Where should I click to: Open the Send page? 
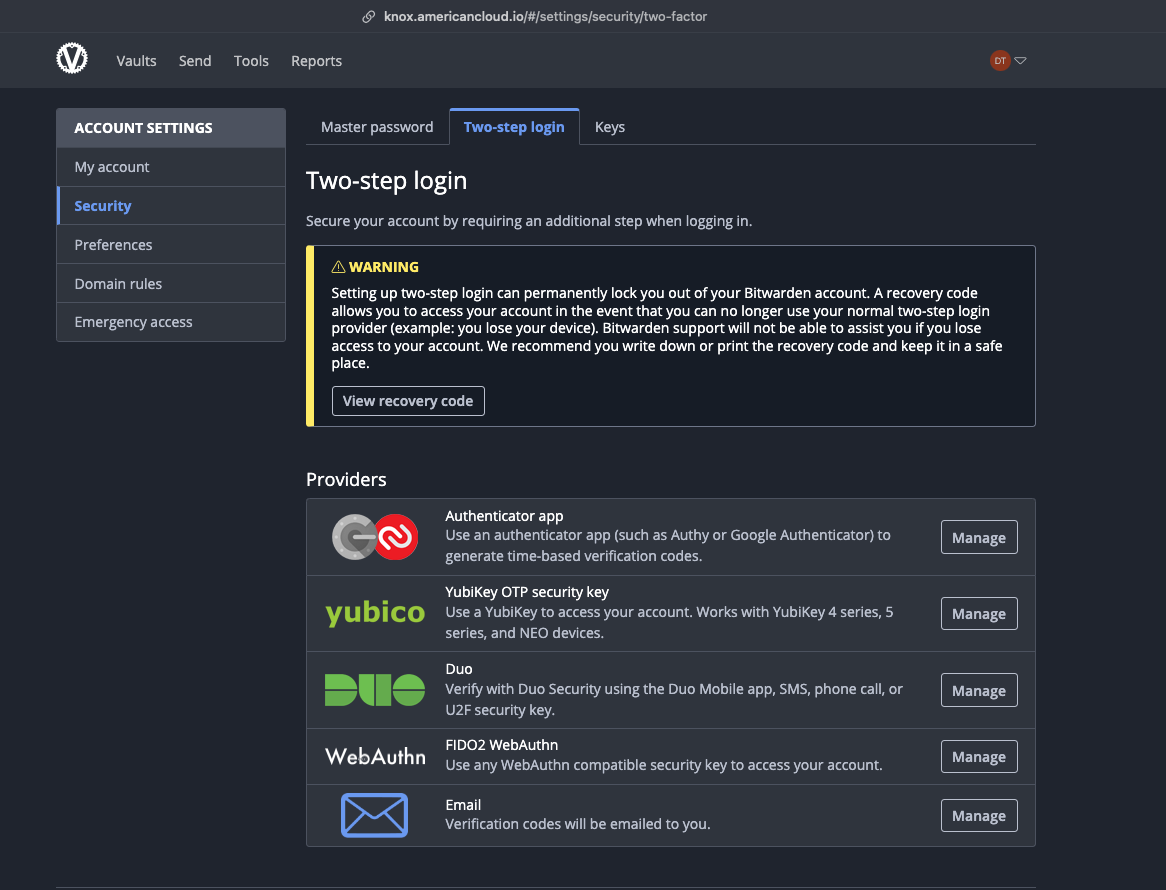click(x=195, y=61)
